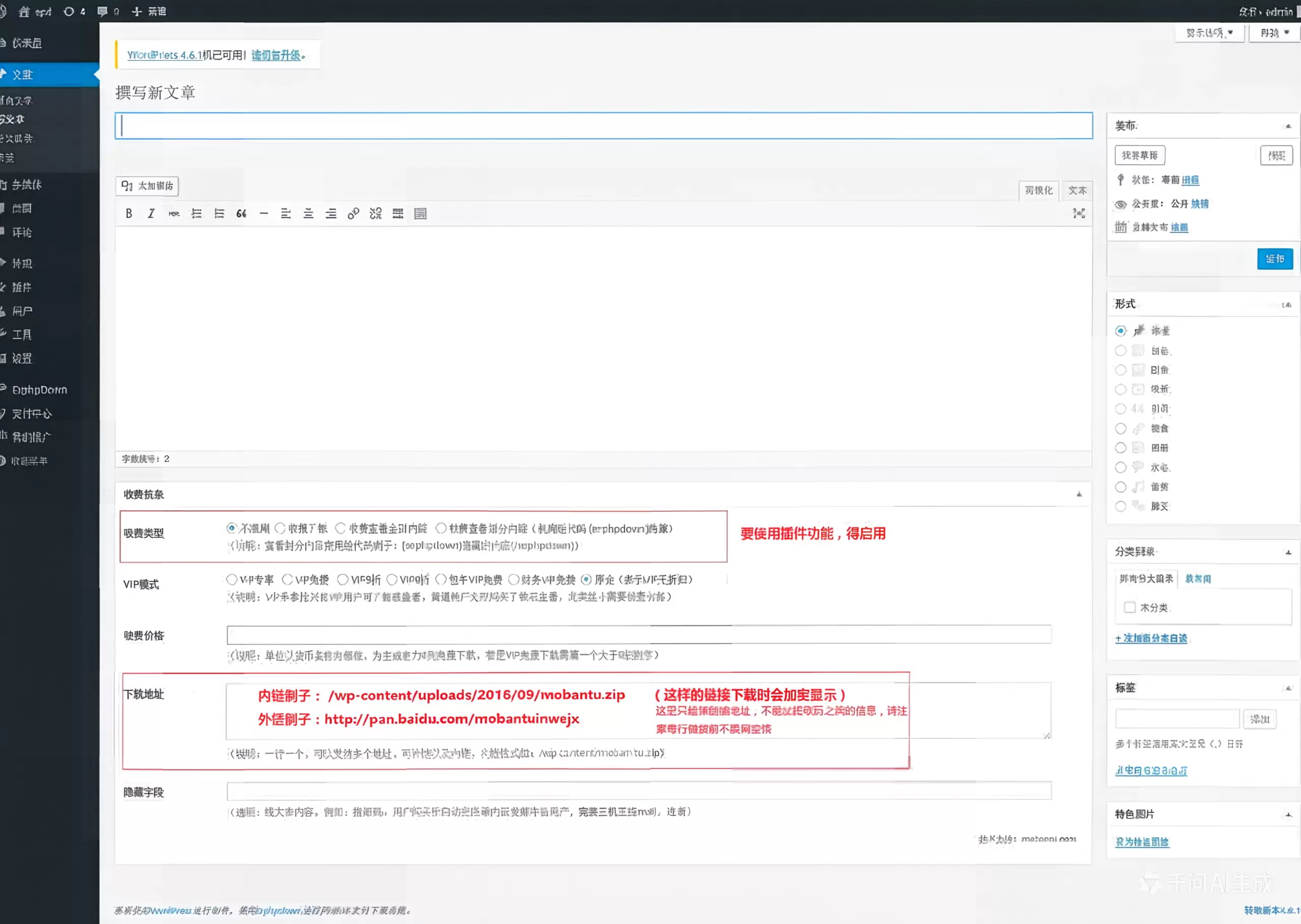Select the blockquote icon in editor toolbar
Image resolution: width=1301 pixels, height=924 pixels.
(x=241, y=213)
